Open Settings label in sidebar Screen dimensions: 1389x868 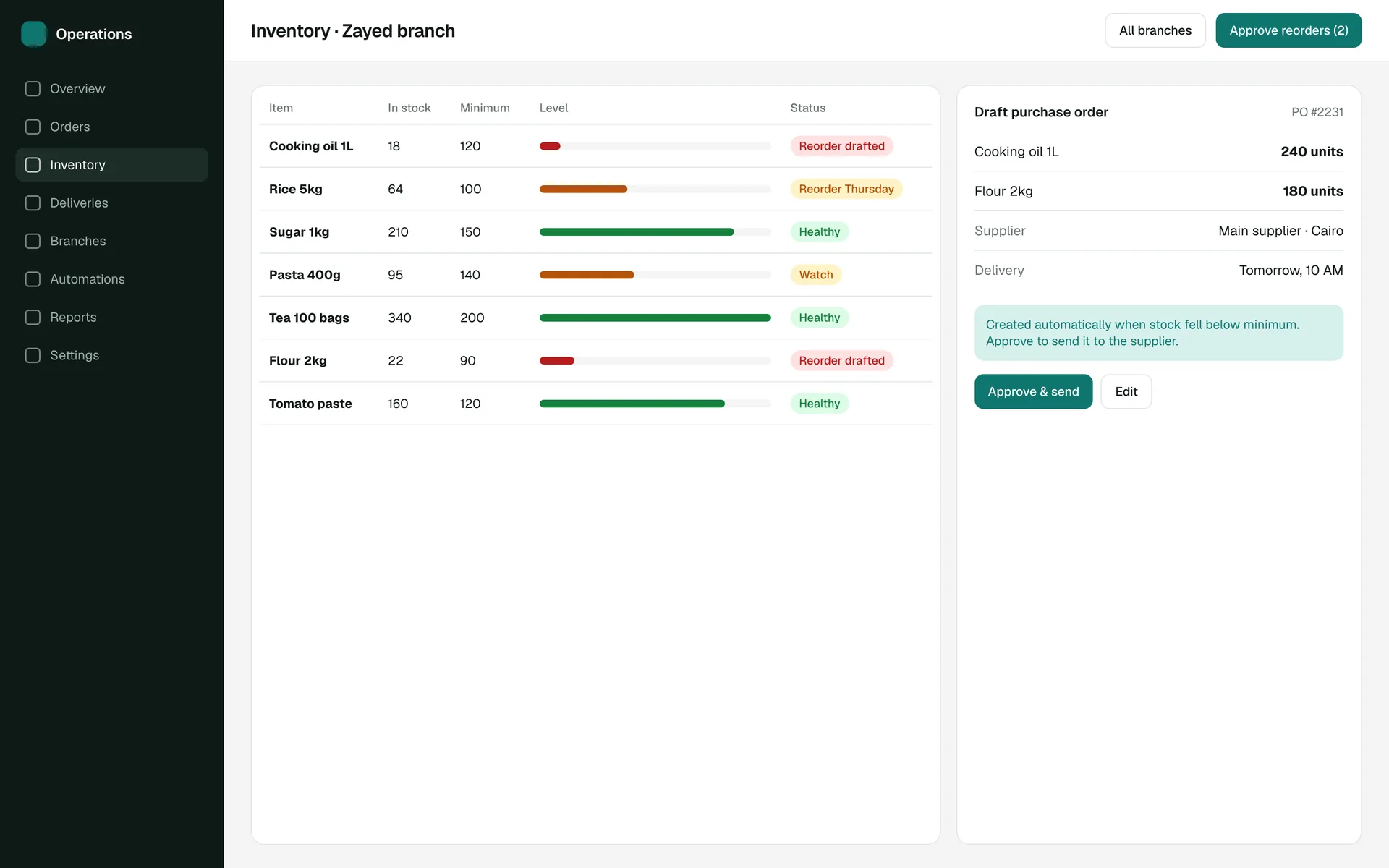coord(75,355)
